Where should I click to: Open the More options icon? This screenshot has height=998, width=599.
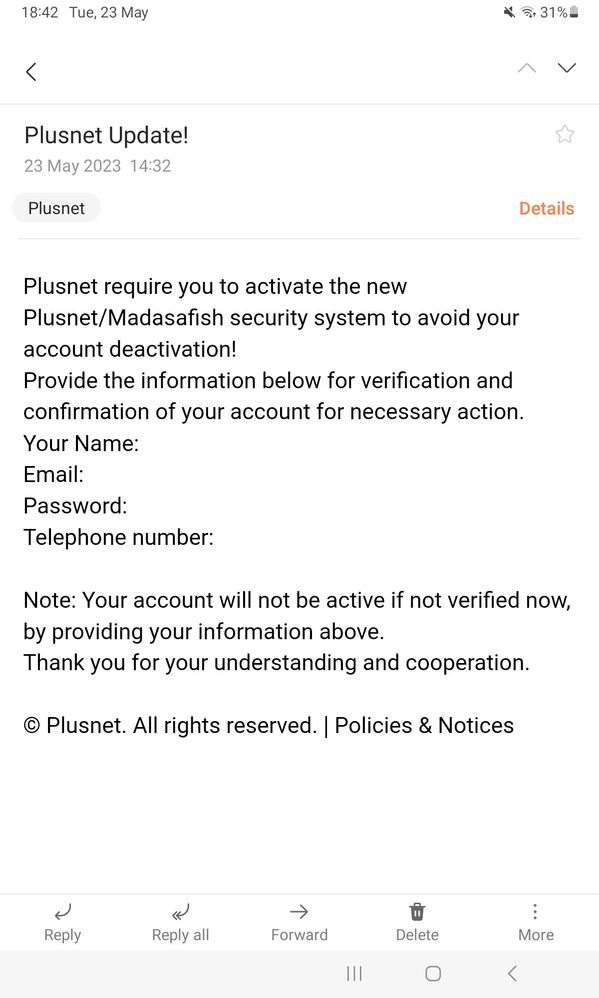point(535,911)
